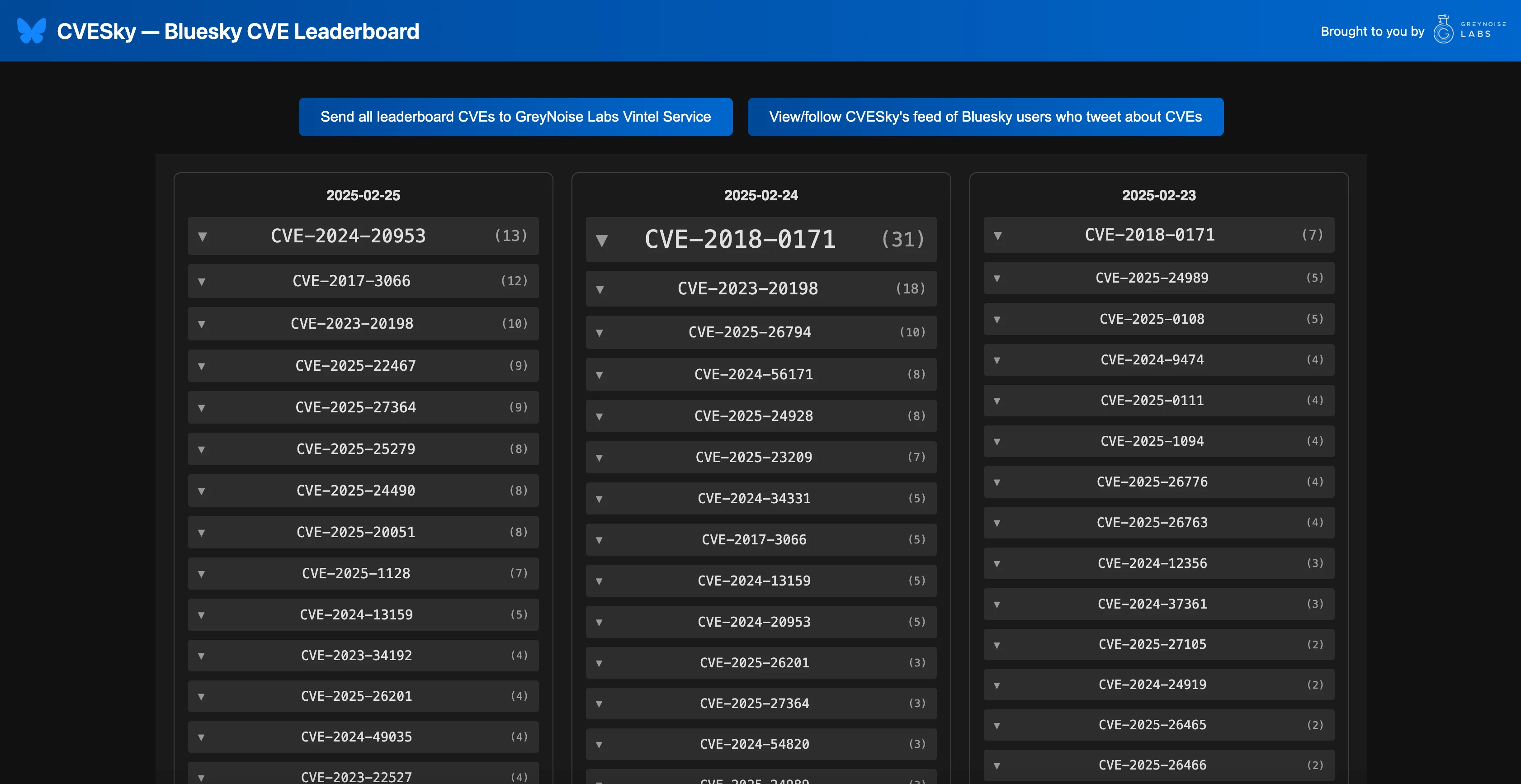Click the Brought to you by text
Screen dimensions: 1521x784
1372,31
